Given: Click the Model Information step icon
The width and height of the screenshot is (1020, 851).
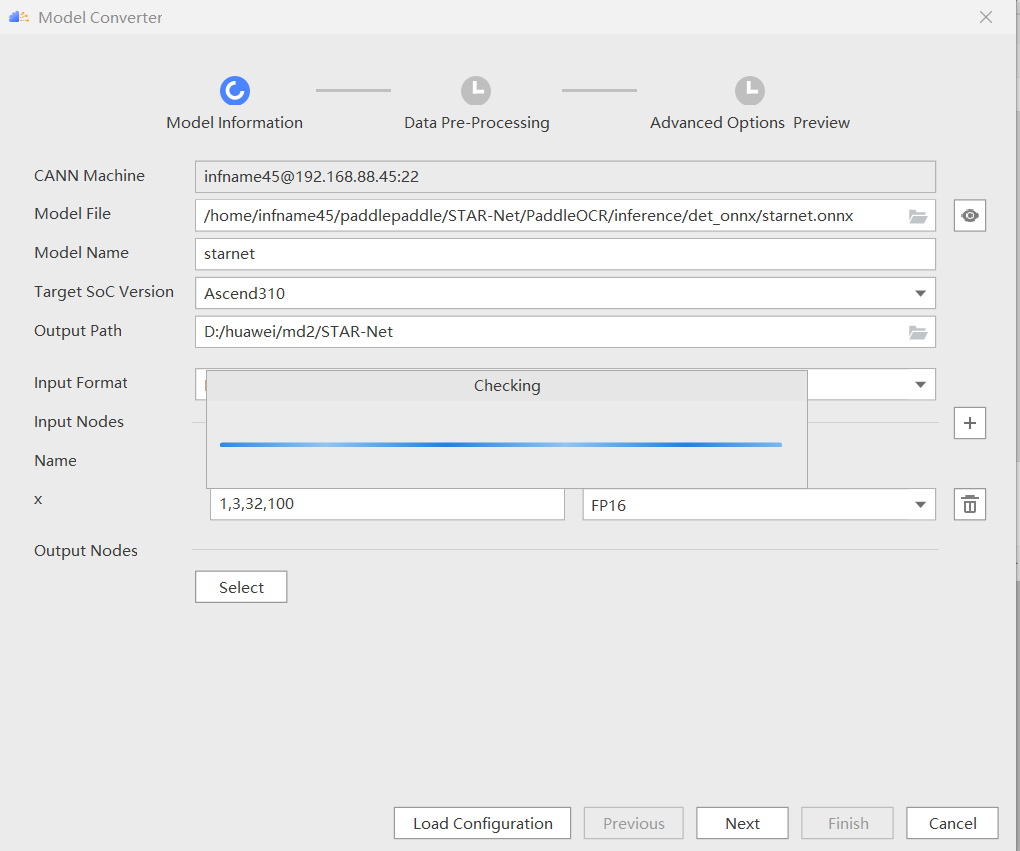Looking at the screenshot, I should point(234,91).
